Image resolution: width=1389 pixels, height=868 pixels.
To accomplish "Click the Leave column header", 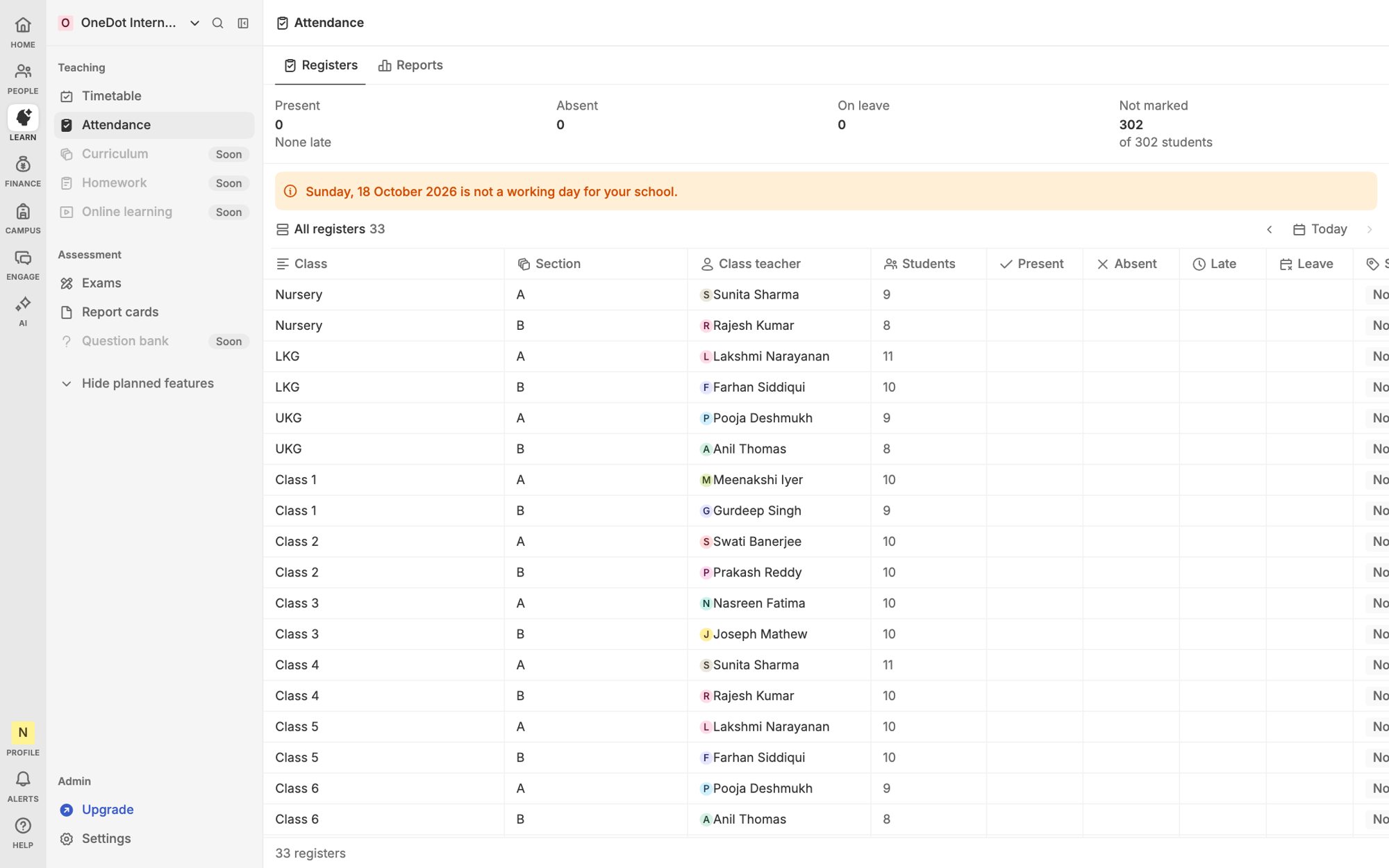I will pos(1309,264).
